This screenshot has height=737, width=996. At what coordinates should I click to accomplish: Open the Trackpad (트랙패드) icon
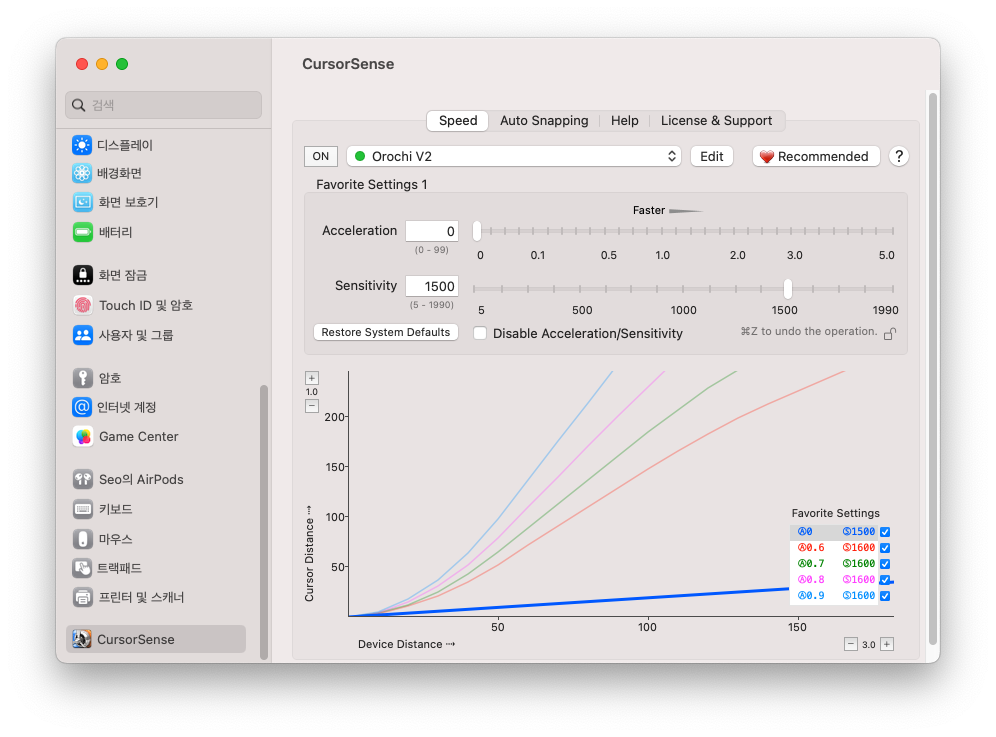pos(82,568)
